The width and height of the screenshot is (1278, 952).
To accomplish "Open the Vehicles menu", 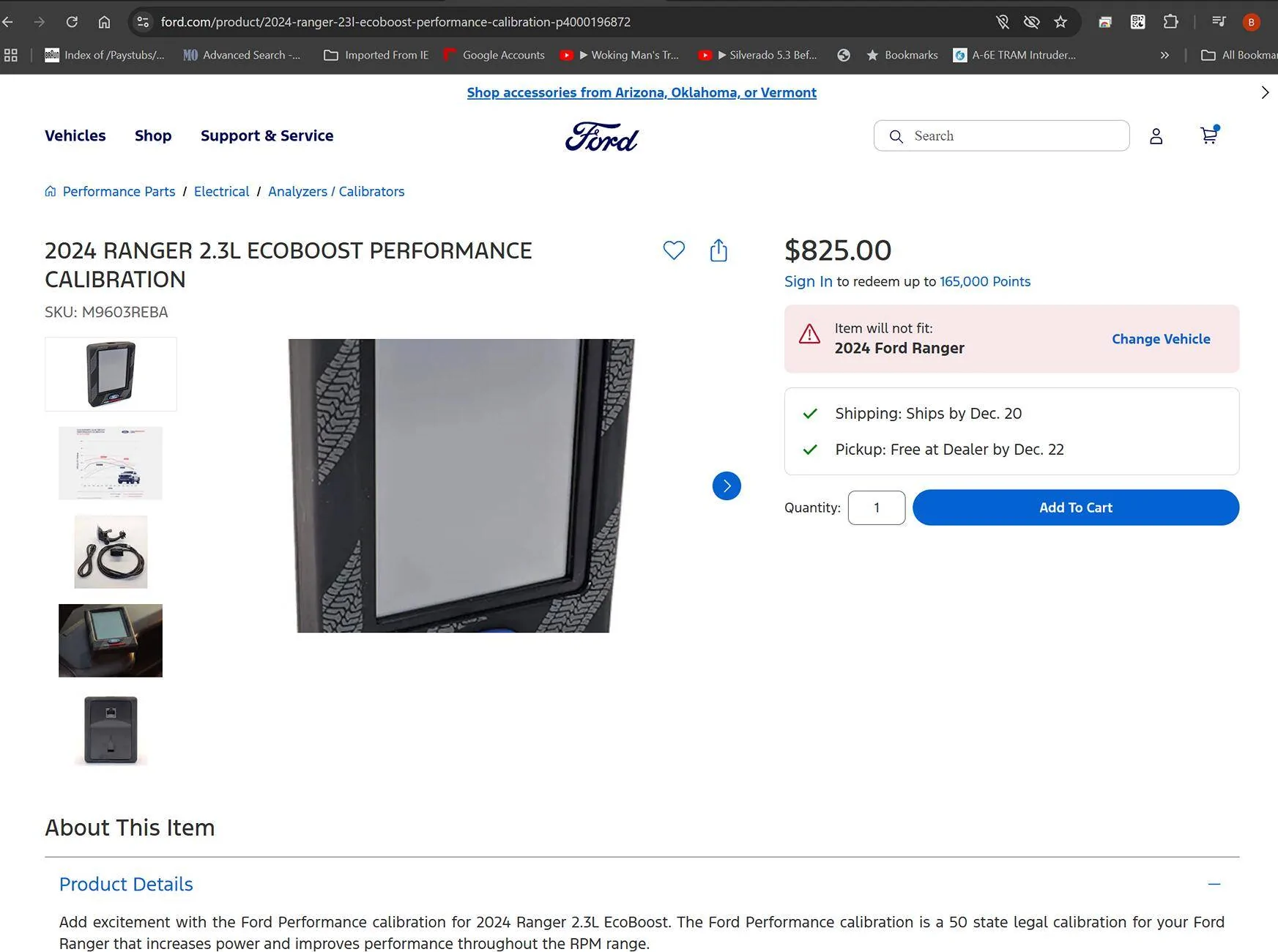I will [75, 135].
